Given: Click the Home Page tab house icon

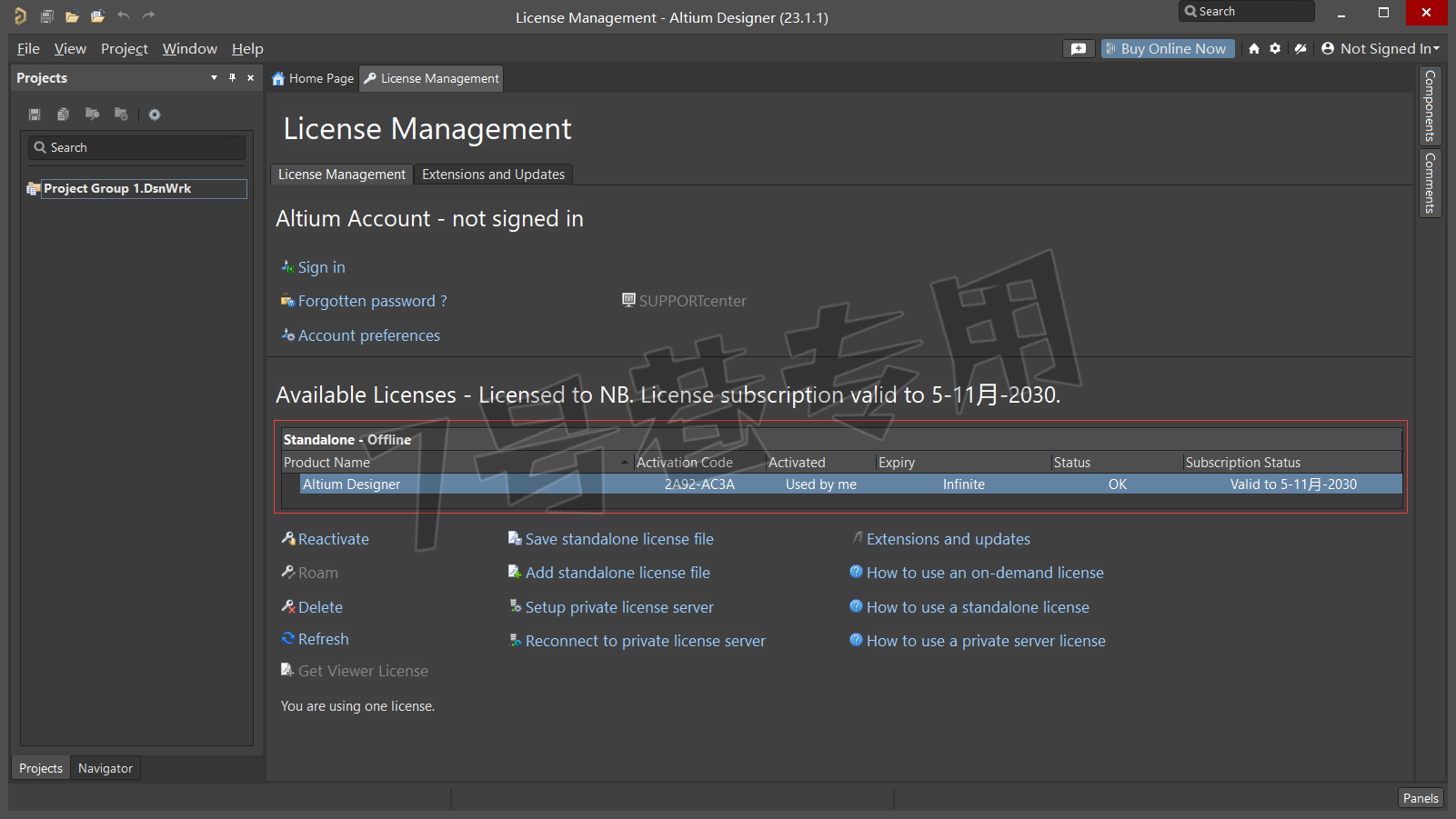Looking at the screenshot, I should click(278, 79).
